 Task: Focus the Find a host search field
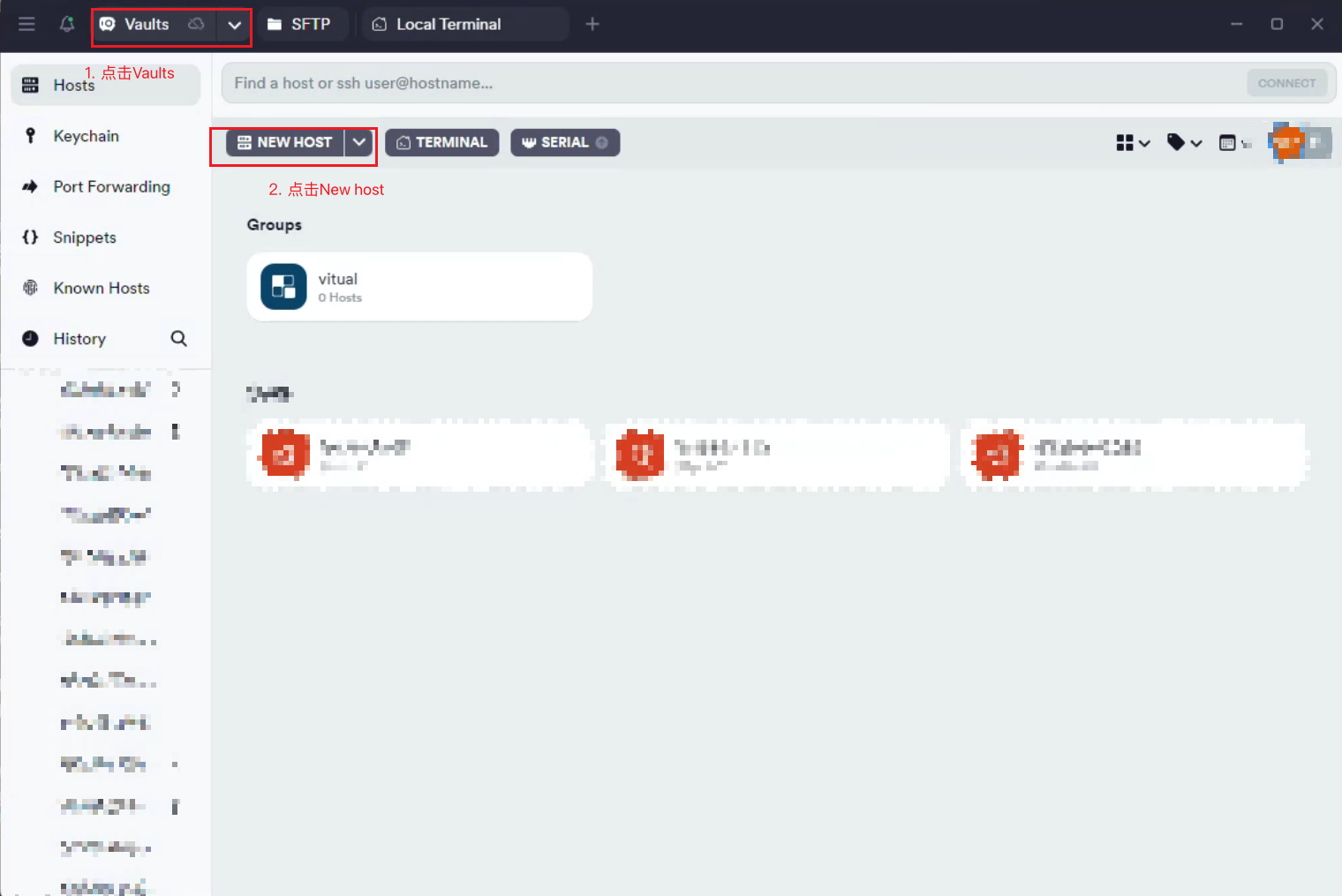pos(733,83)
